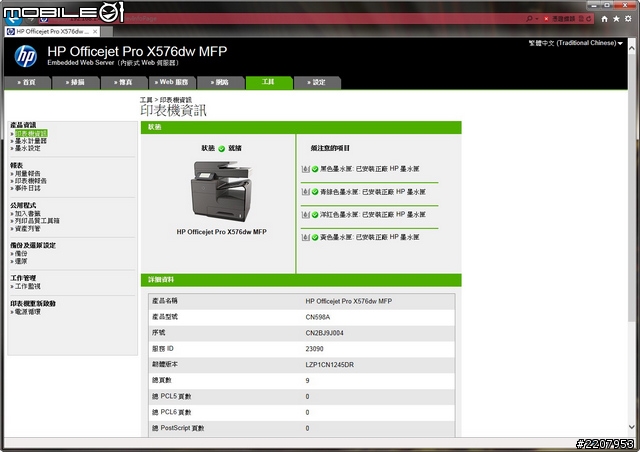Image resolution: width=640 pixels, height=452 pixels.
Task: Click the 總 PostScript 頁數 row label
Action: pyautogui.click(x=178, y=428)
